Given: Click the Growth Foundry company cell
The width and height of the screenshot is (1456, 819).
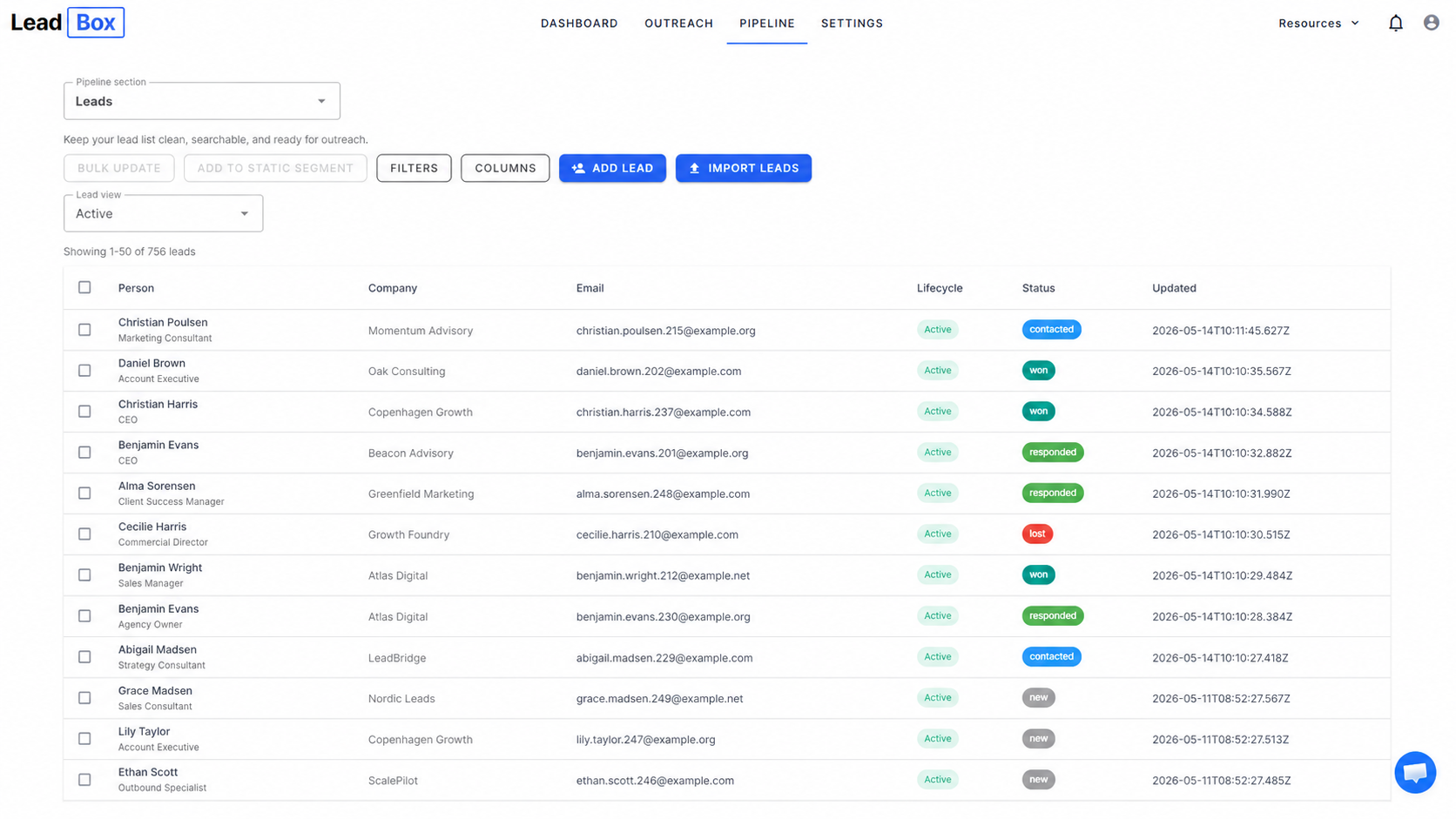Looking at the screenshot, I should [x=408, y=534].
